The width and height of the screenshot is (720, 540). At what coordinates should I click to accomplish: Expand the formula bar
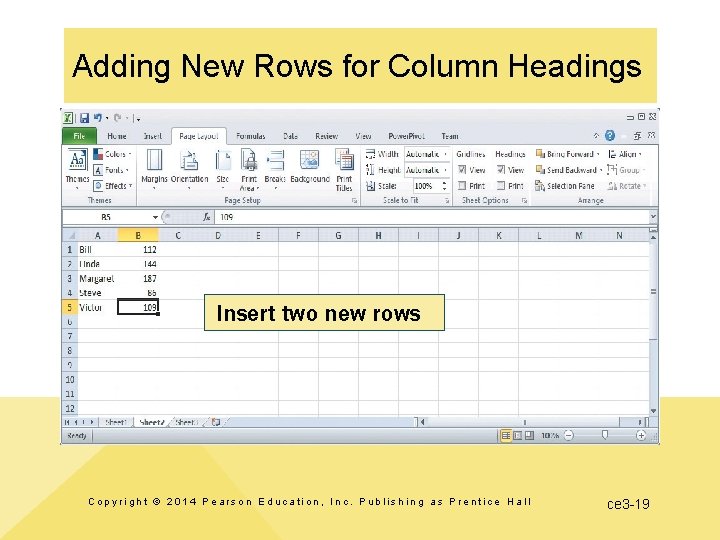pyautogui.click(x=653, y=216)
